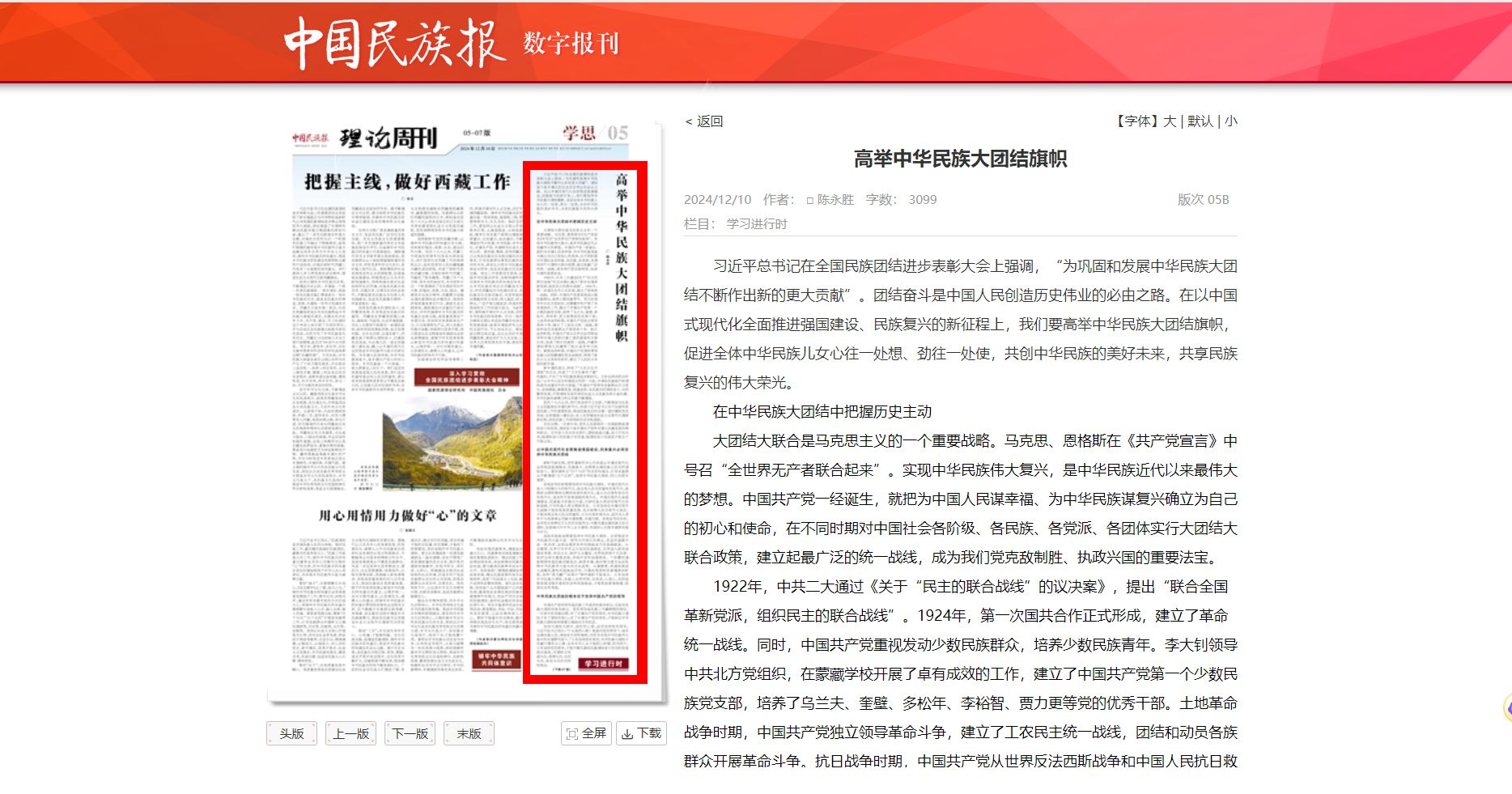This screenshot has width=1512, height=794.
Task: Click the vertical 高举中华民族大团结旗帜 title in page preview
Action: [x=622, y=257]
